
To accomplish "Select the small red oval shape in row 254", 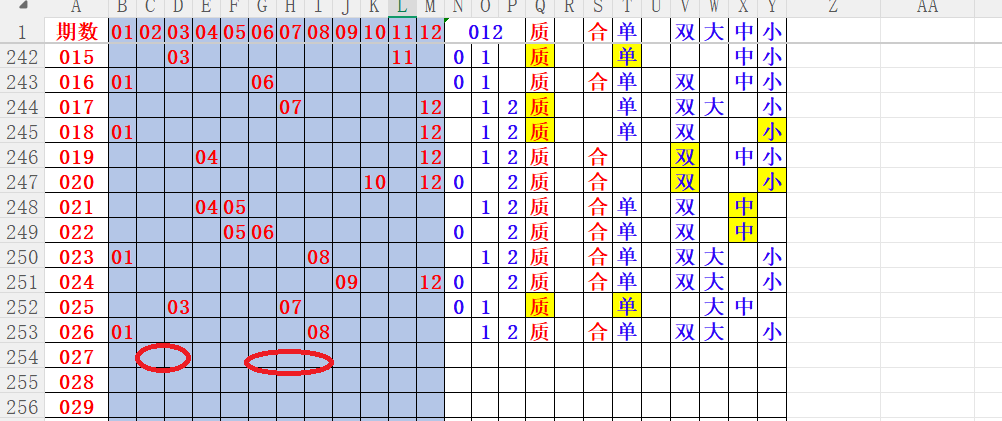I will (x=162, y=357).
